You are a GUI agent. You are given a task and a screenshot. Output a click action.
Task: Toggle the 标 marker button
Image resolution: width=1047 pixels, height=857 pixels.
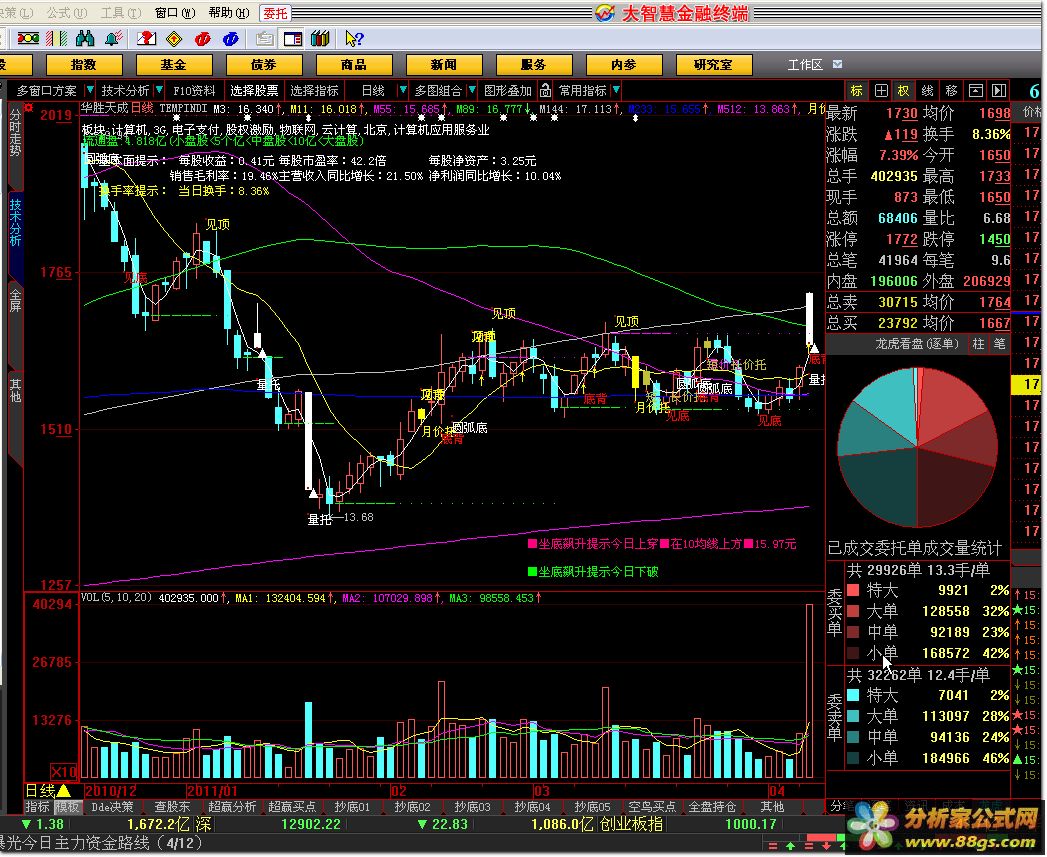click(x=857, y=90)
